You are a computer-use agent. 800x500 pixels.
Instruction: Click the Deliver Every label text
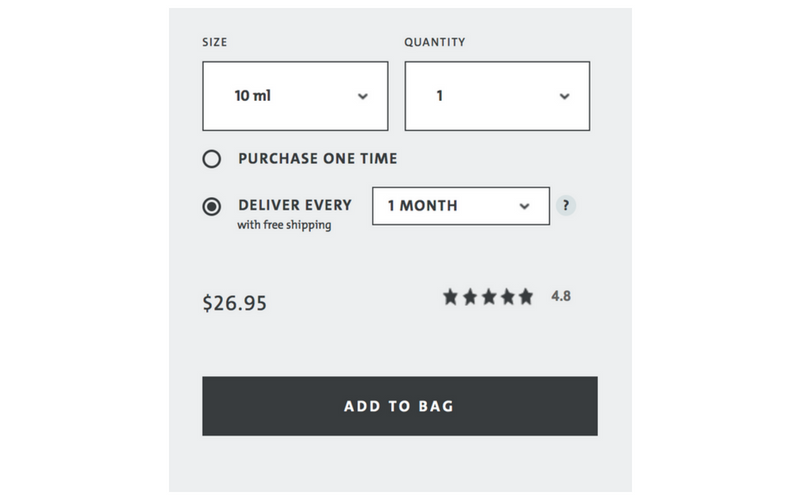coord(295,205)
